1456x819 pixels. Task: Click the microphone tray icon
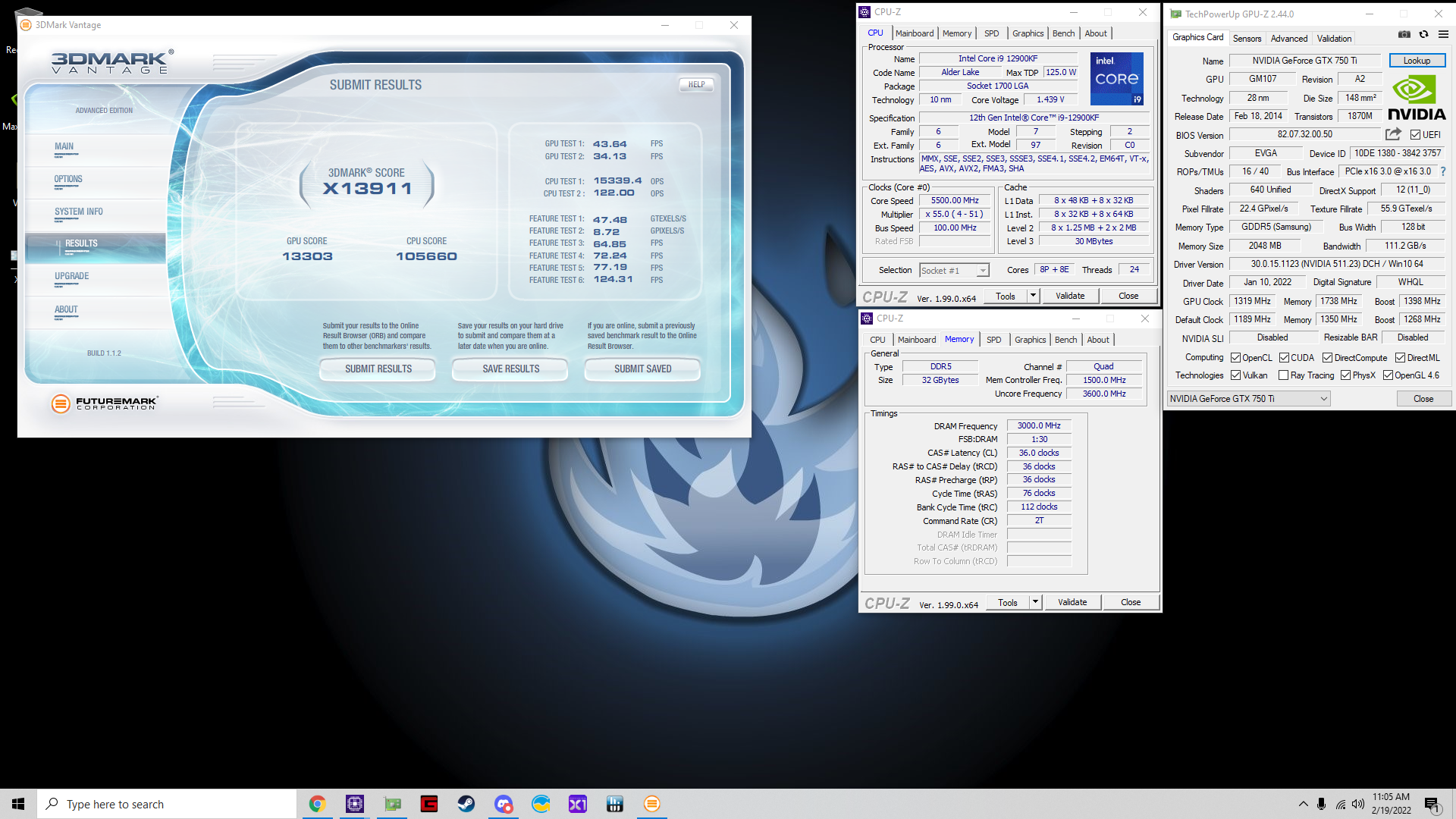[x=1322, y=804]
